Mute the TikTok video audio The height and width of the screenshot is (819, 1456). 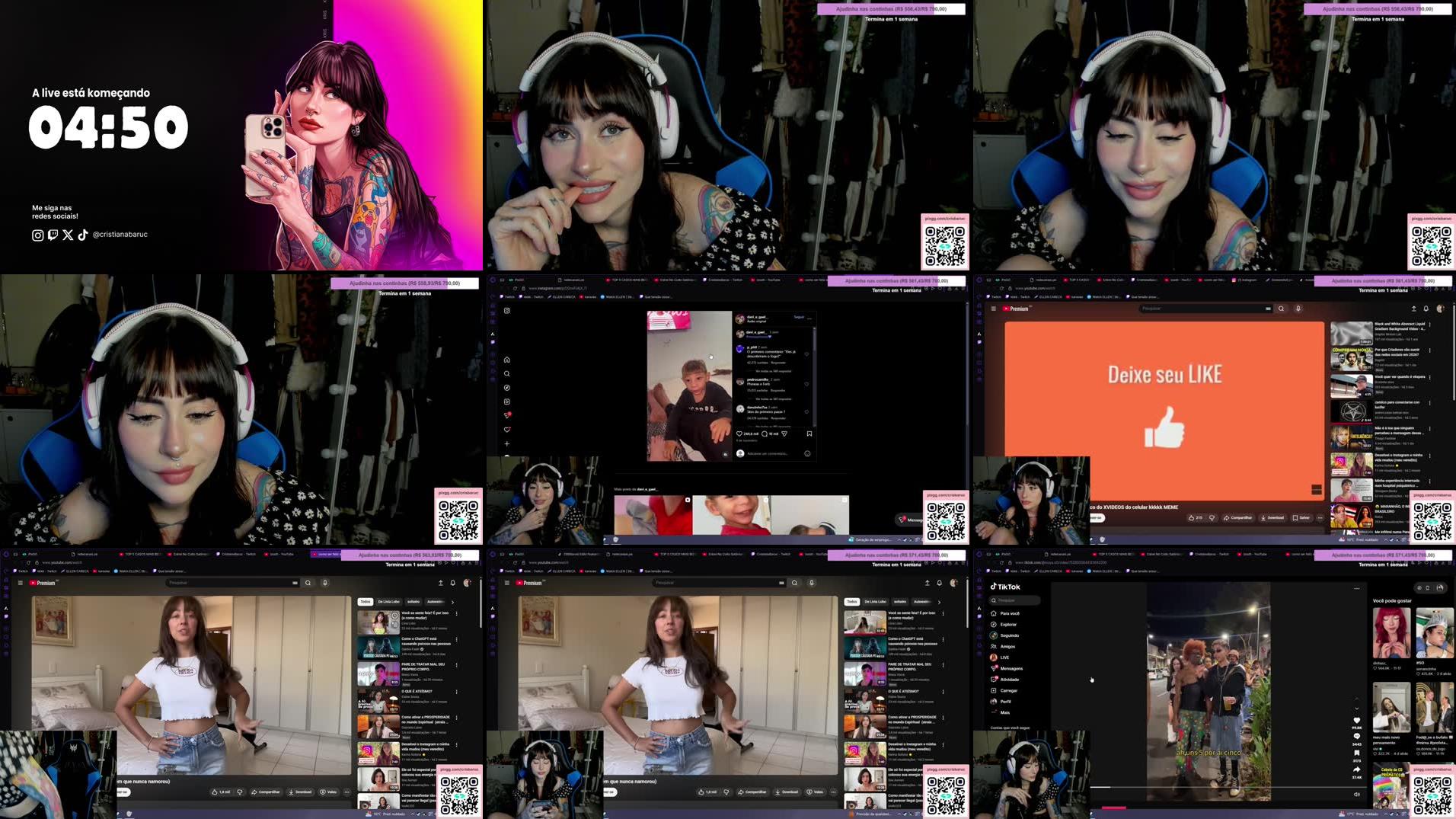[x=1355, y=795]
